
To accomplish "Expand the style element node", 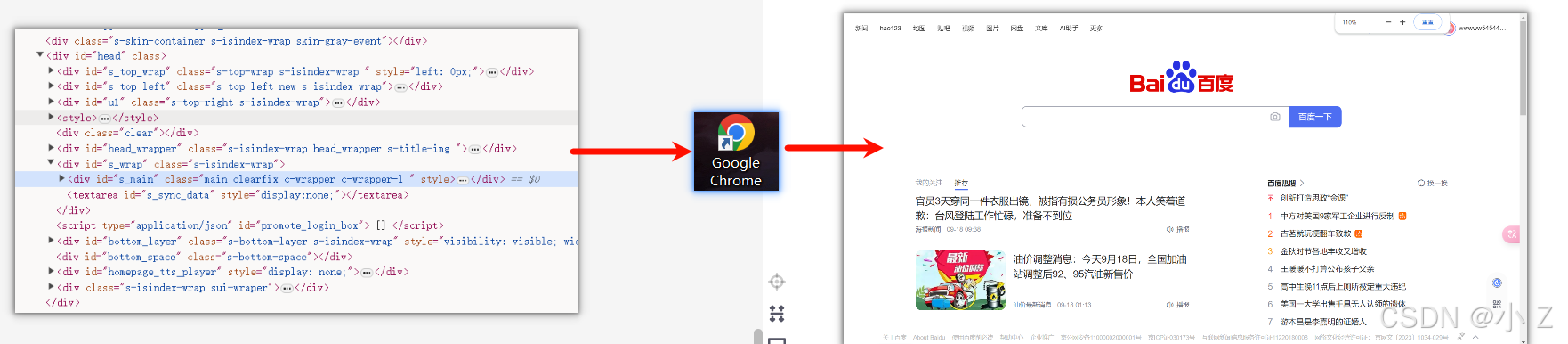I will click(x=51, y=117).
